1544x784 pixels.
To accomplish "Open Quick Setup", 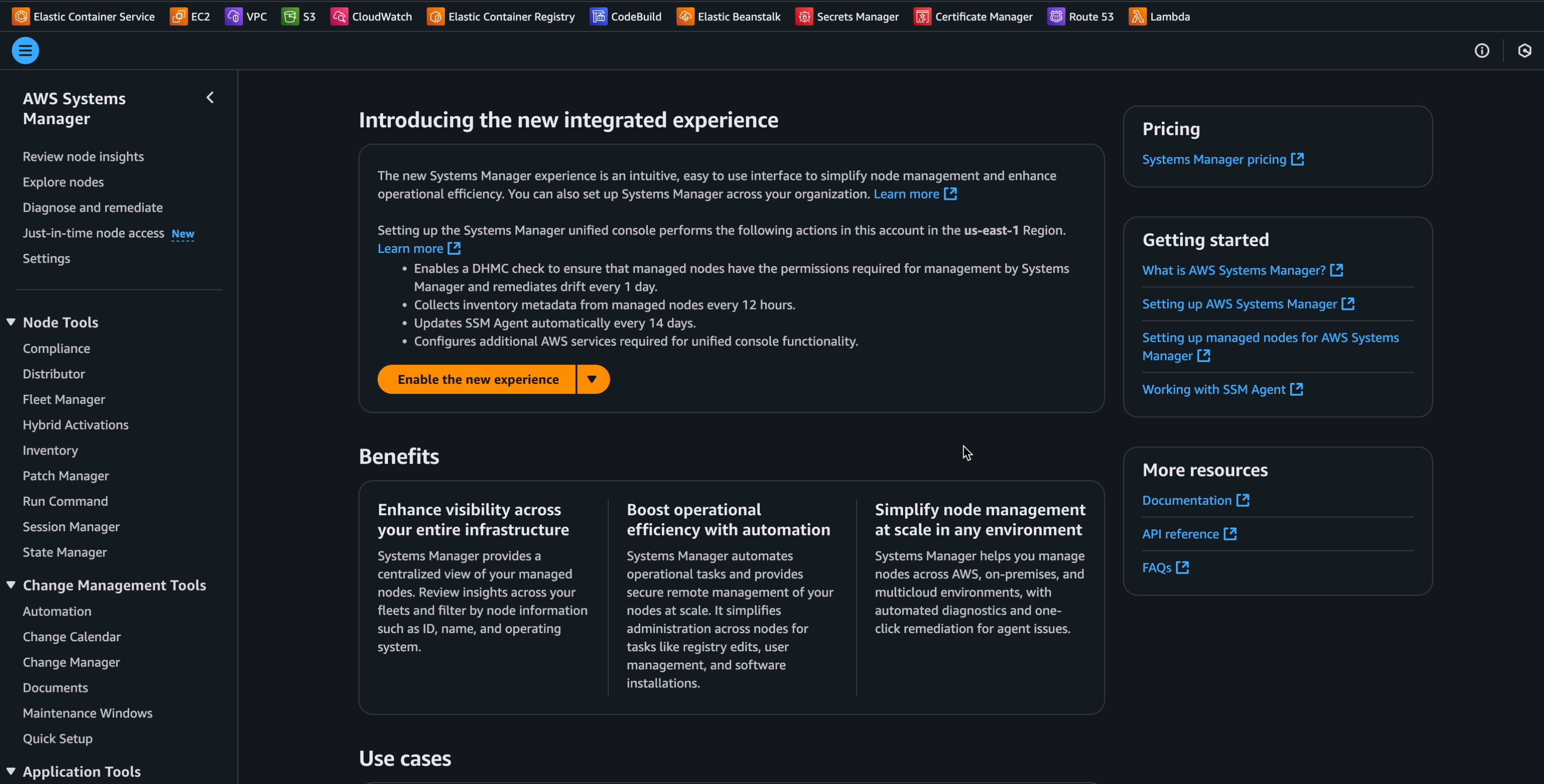I will coord(58,738).
